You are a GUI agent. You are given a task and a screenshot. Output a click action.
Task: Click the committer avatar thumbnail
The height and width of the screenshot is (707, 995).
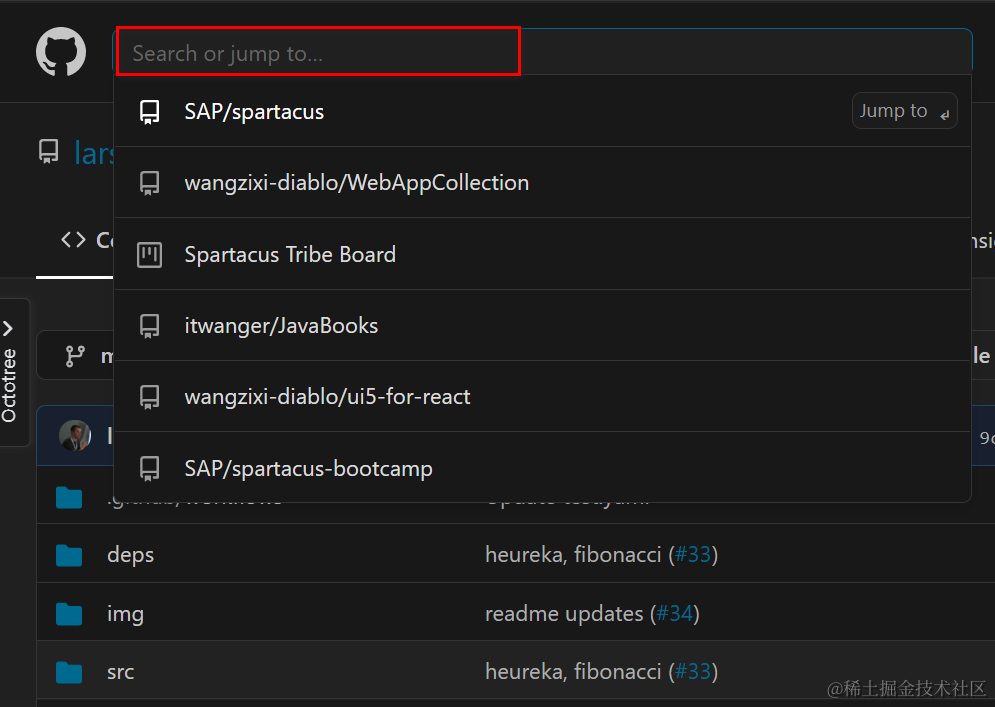click(75, 435)
